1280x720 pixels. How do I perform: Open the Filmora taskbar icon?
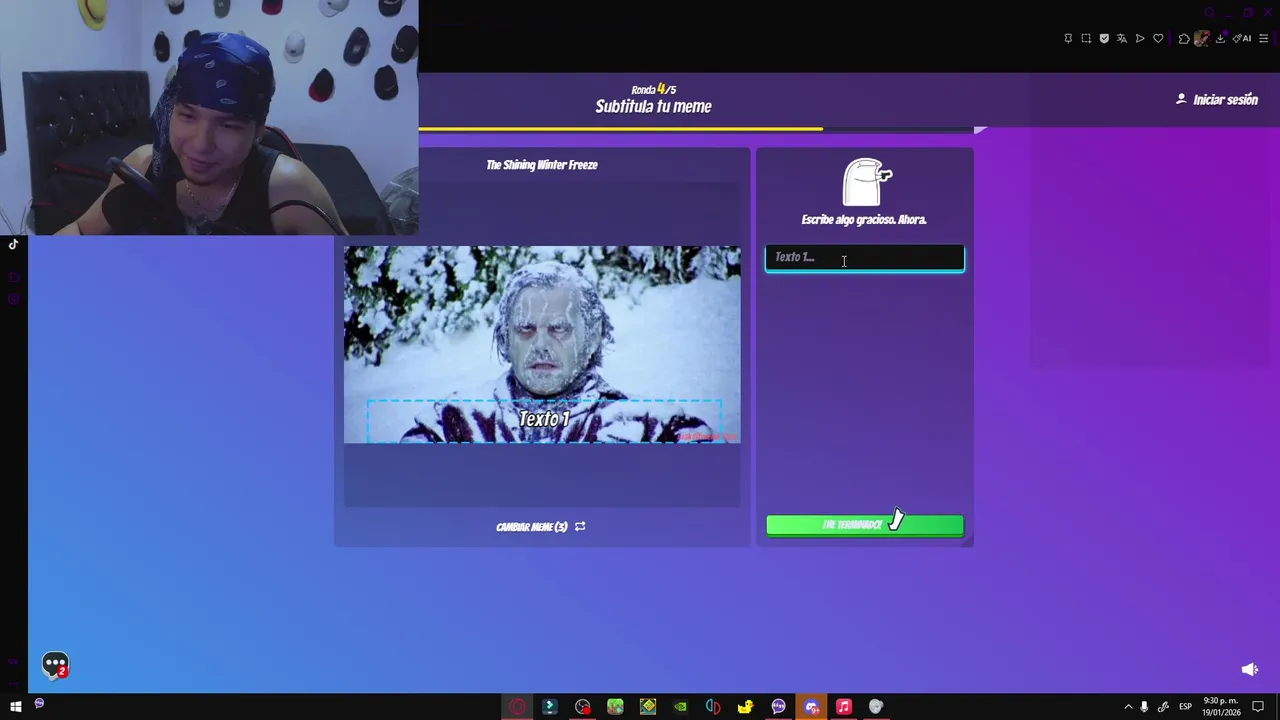click(x=549, y=707)
